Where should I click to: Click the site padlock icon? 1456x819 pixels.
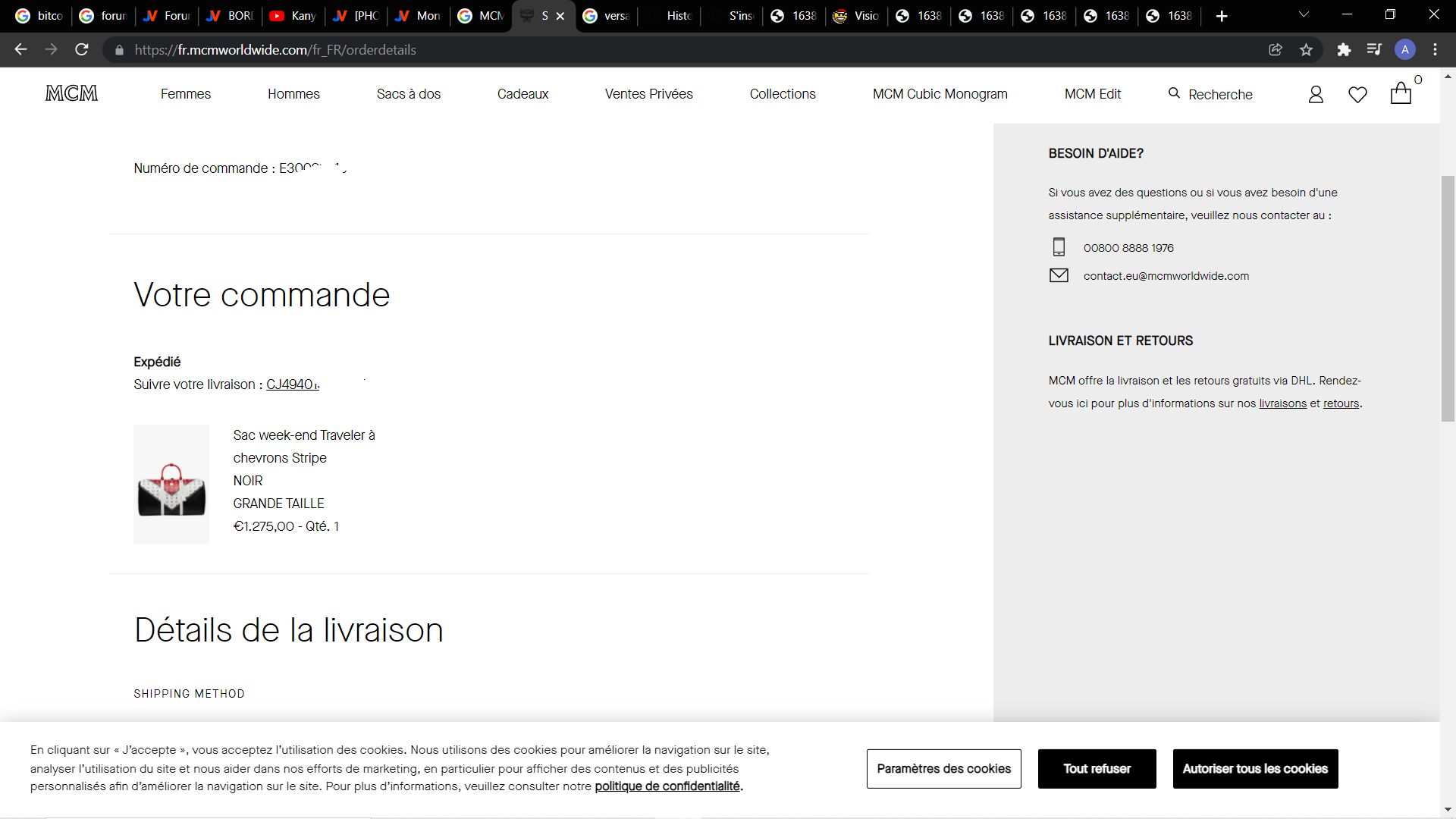(x=119, y=50)
